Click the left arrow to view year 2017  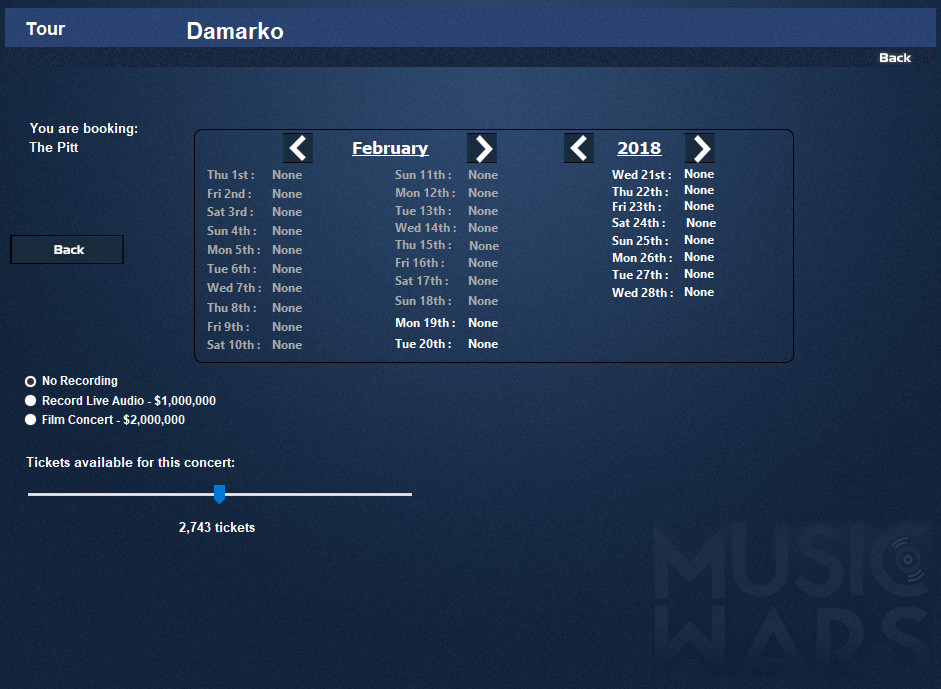578,147
